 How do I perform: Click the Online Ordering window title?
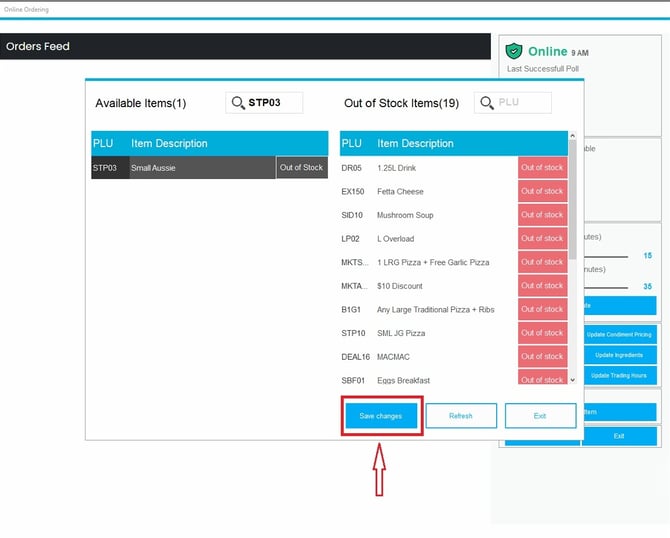26,9
